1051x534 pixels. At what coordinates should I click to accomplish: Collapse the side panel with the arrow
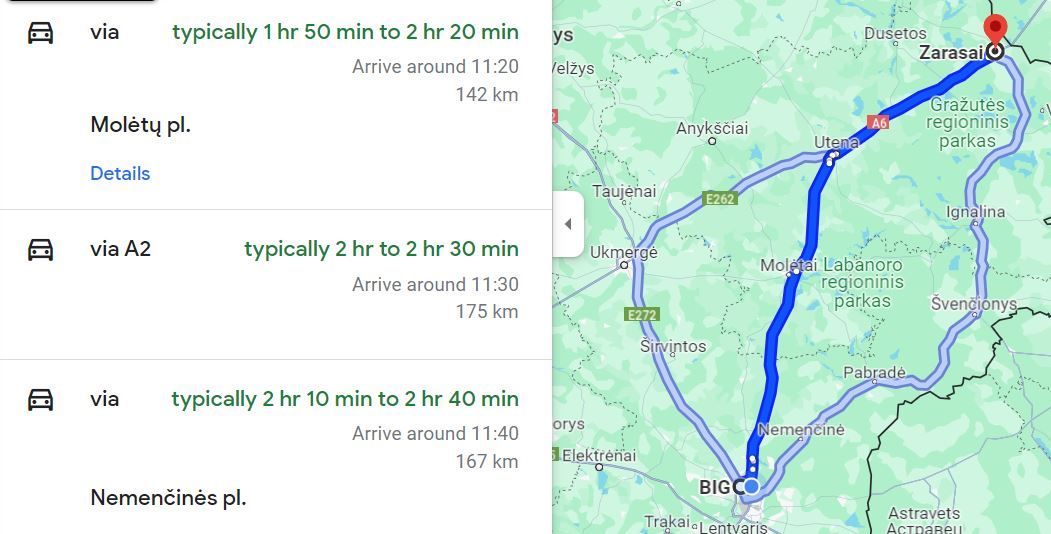point(568,224)
